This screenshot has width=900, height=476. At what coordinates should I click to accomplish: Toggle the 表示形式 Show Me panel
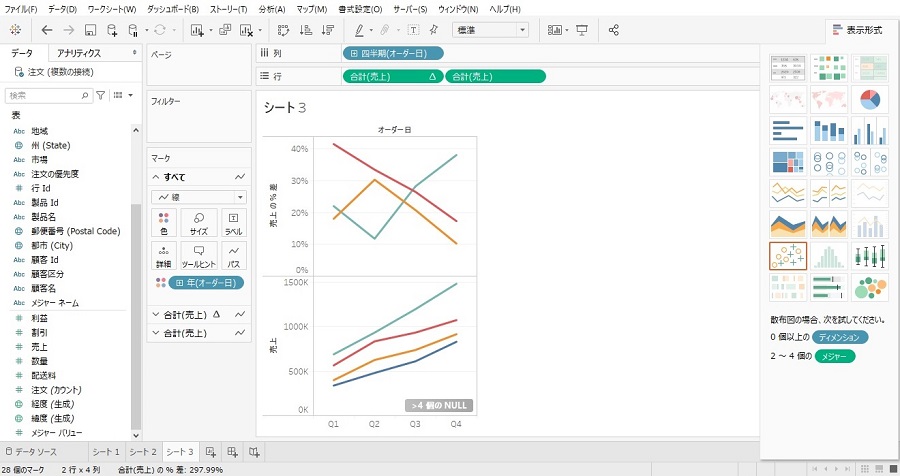856,30
